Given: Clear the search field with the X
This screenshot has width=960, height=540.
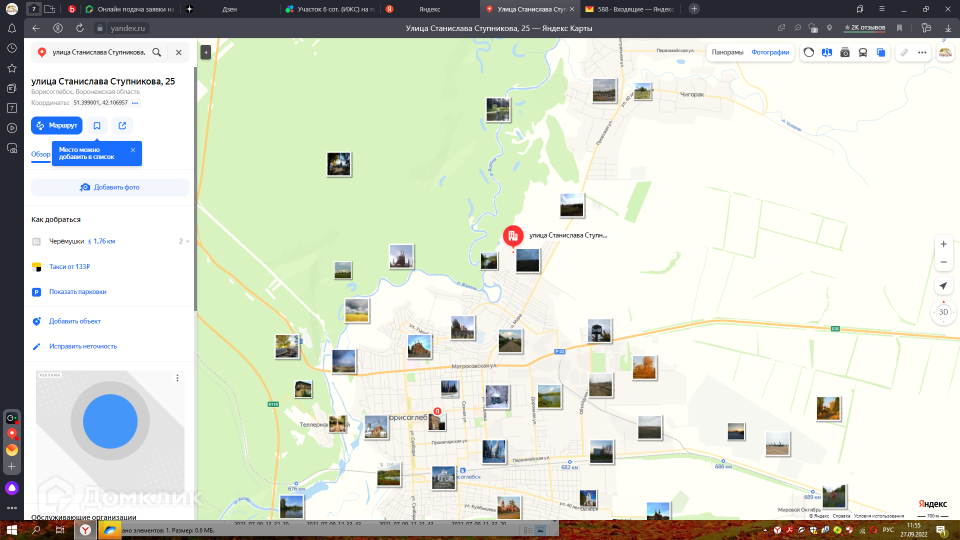Looking at the screenshot, I should [x=179, y=52].
